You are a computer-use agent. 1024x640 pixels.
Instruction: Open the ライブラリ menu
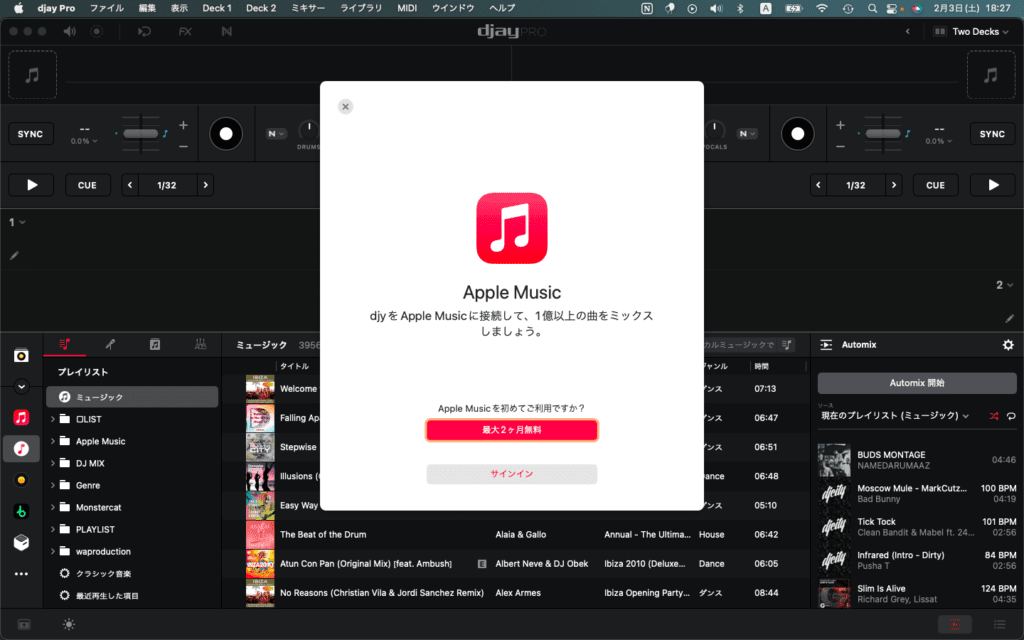pos(361,8)
